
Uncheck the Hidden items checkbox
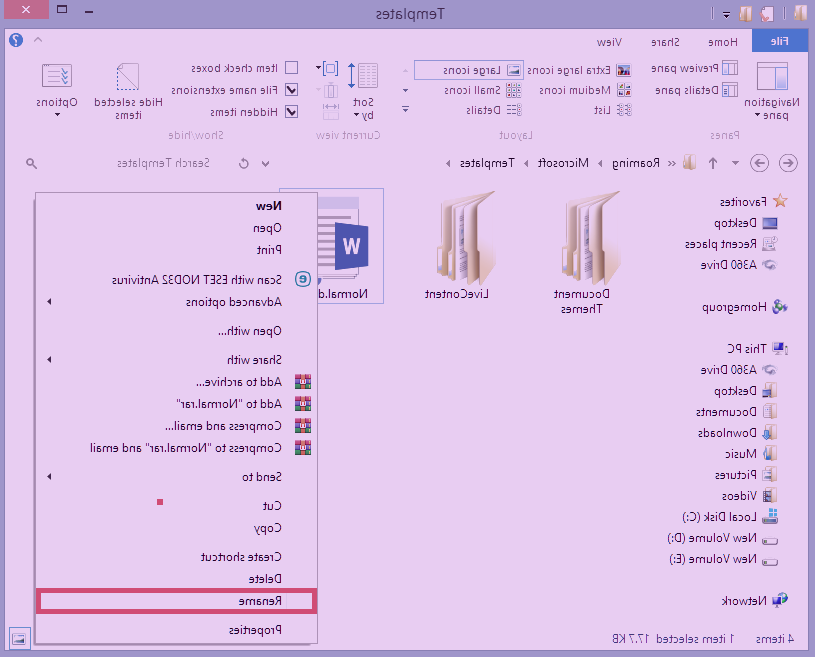291,112
